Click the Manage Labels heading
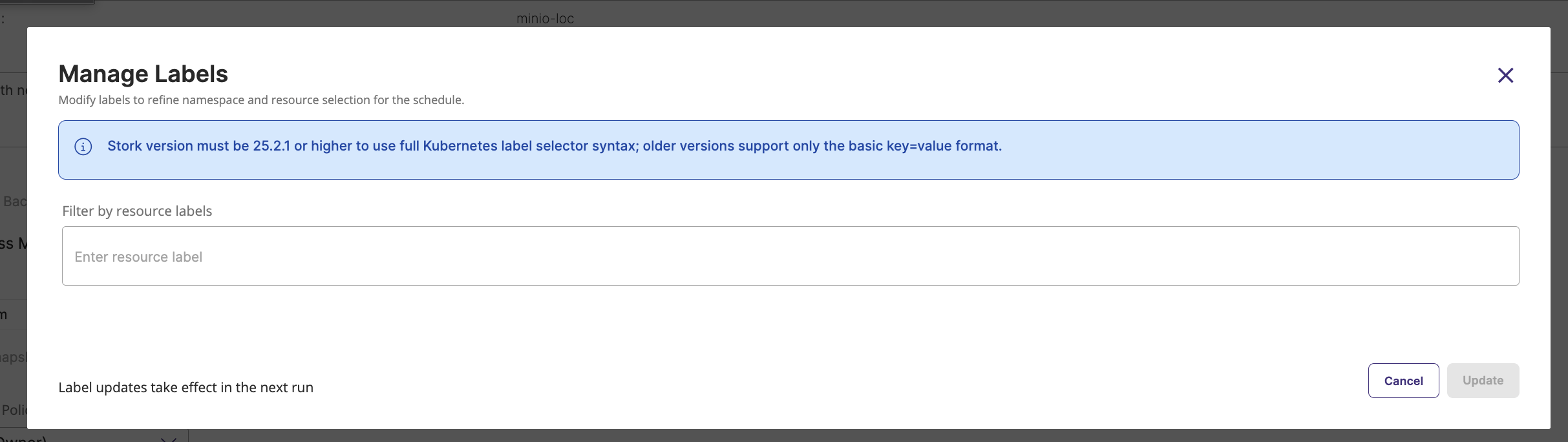1568x442 pixels. click(x=143, y=74)
